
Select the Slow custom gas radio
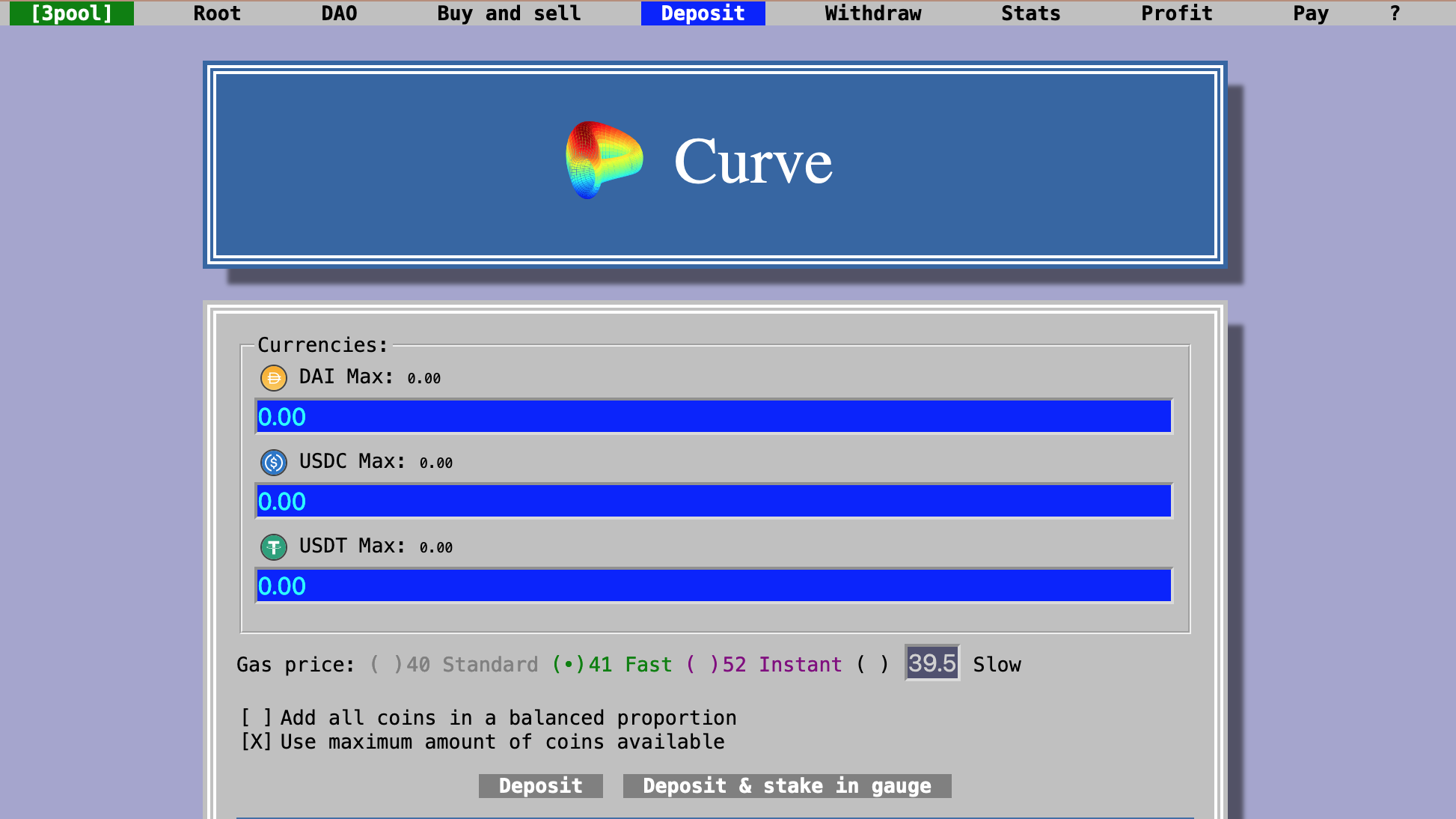tap(872, 665)
